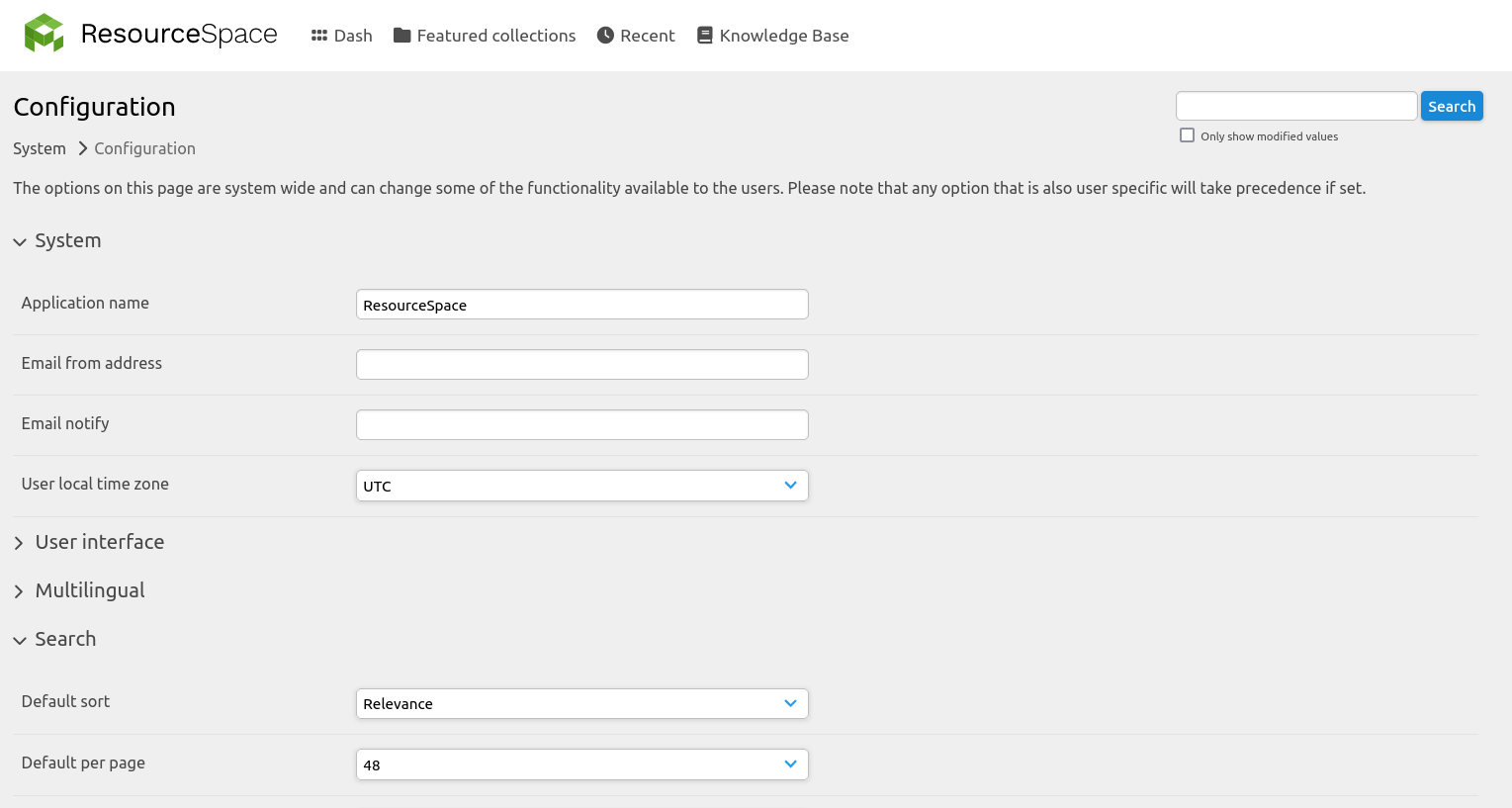Image resolution: width=1512 pixels, height=808 pixels.
Task: Click the Configuration page heading
Action: (x=94, y=107)
